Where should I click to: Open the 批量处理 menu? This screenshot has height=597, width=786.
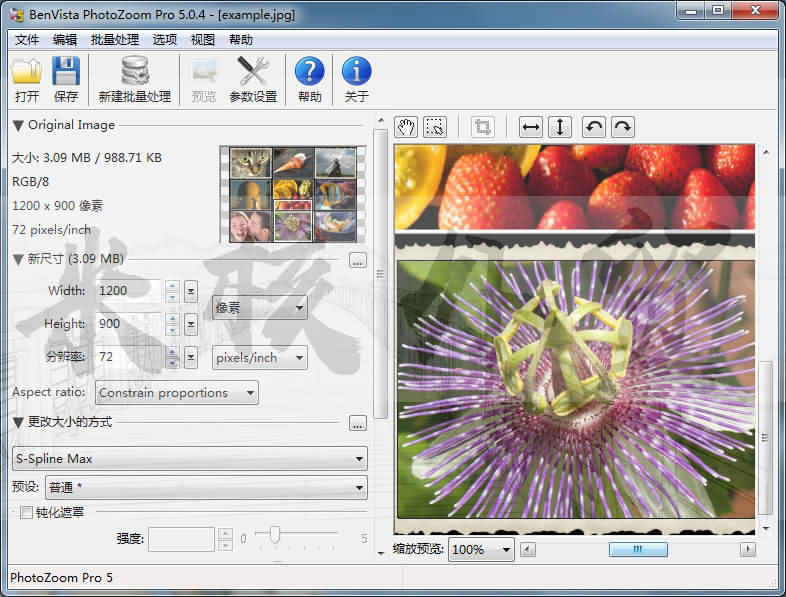pyautogui.click(x=115, y=40)
